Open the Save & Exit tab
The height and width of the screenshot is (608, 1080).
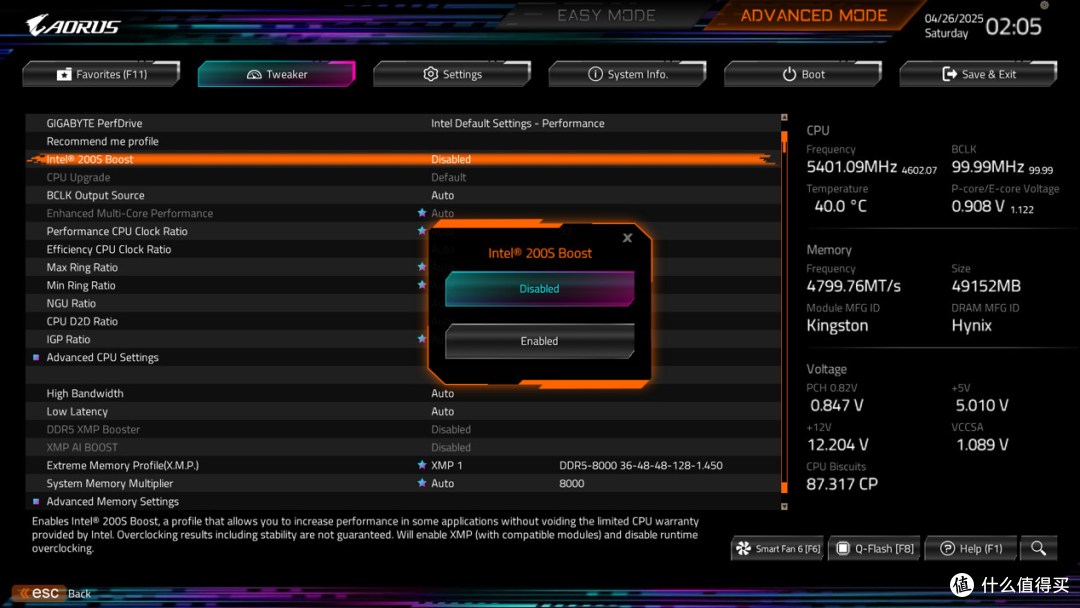978,74
